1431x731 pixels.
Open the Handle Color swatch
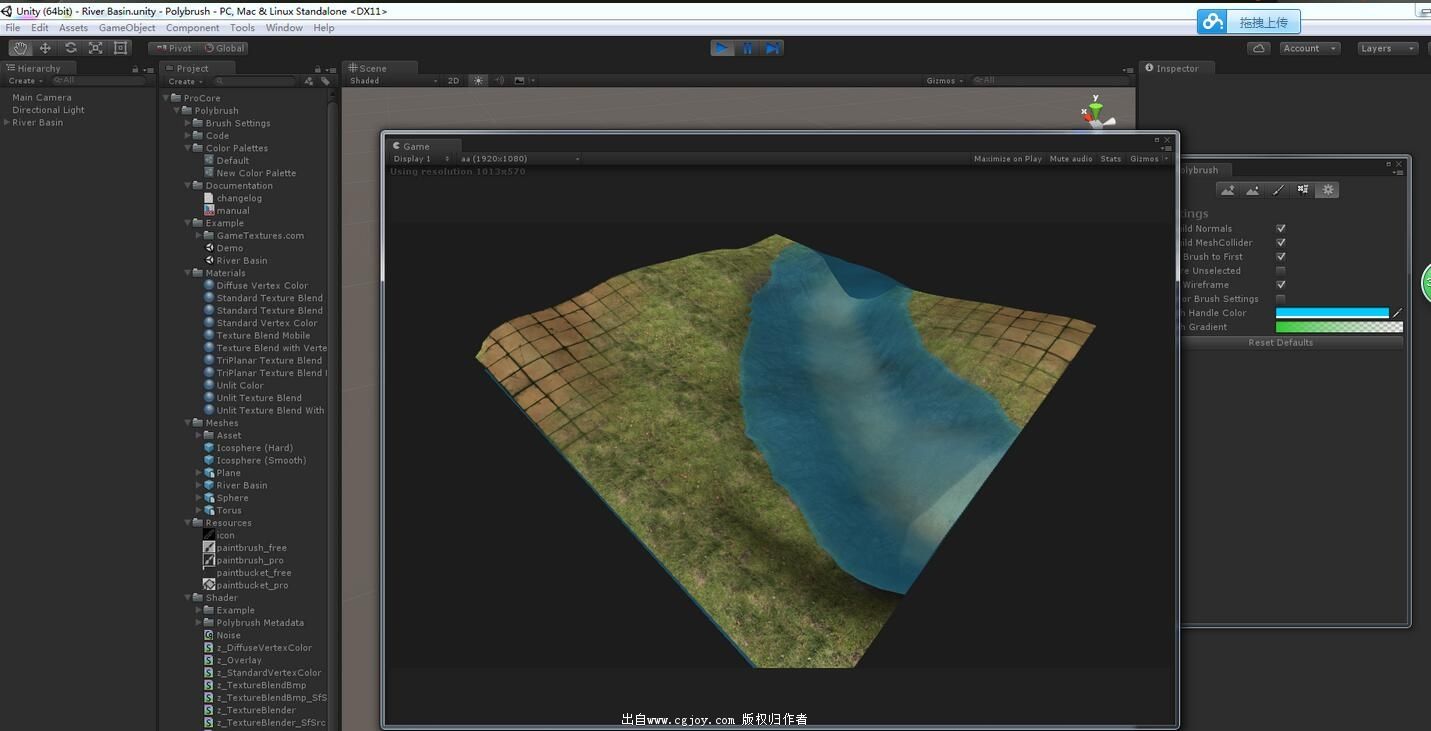pyautogui.click(x=1332, y=313)
